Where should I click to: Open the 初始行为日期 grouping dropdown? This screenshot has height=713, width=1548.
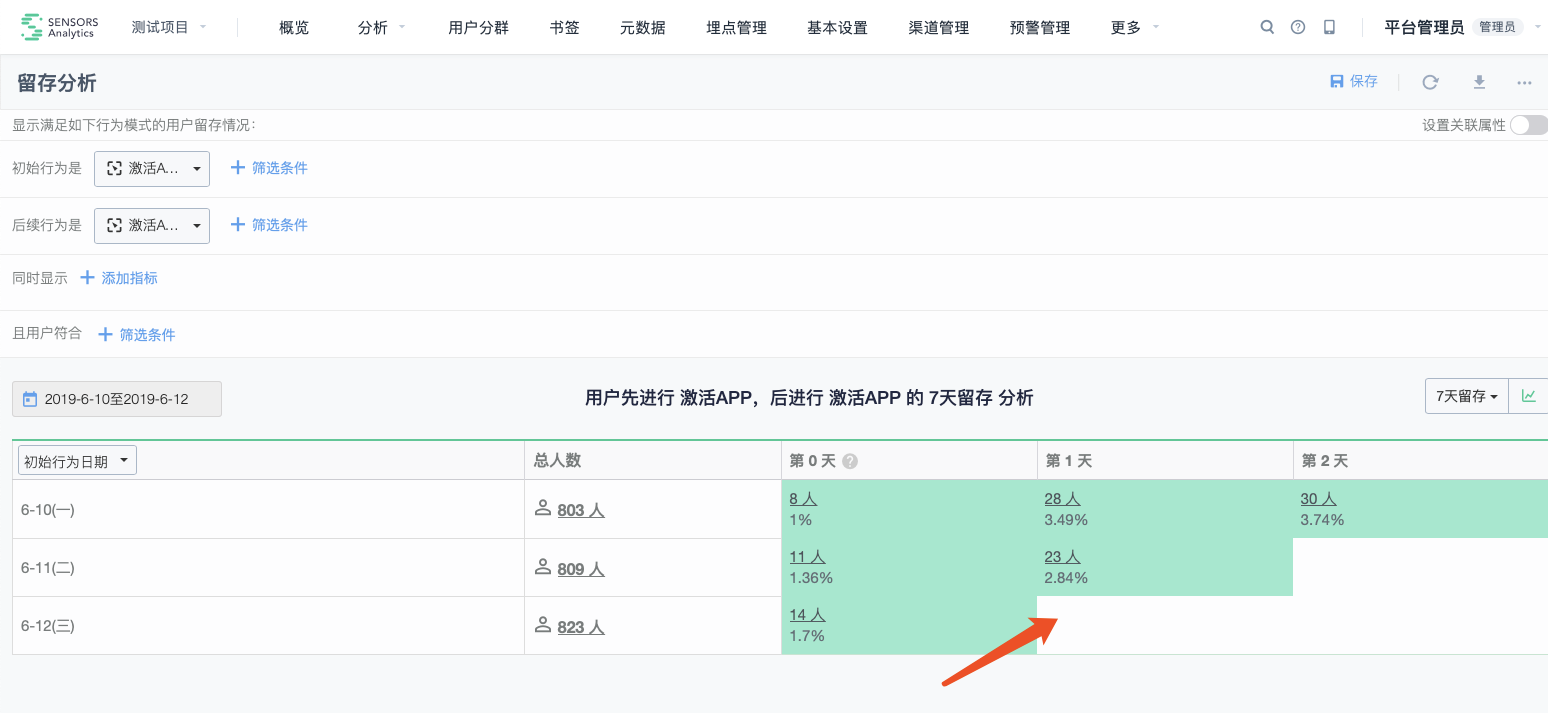click(x=77, y=461)
